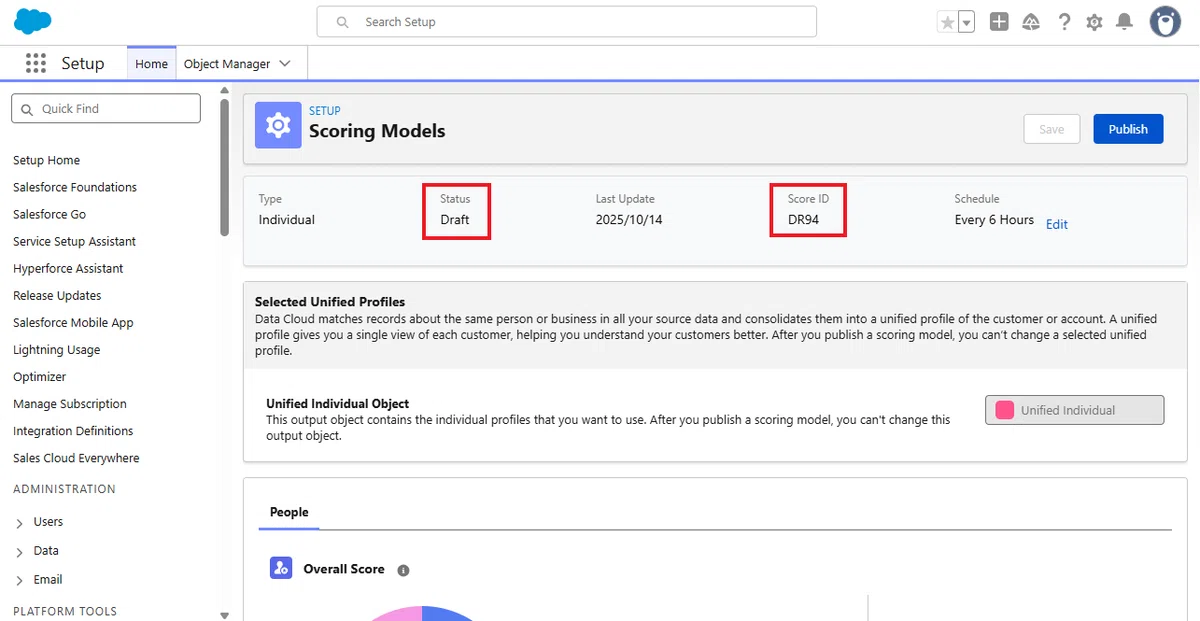
Task: Click the 2025/10/14 last update value
Action: [629, 220]
